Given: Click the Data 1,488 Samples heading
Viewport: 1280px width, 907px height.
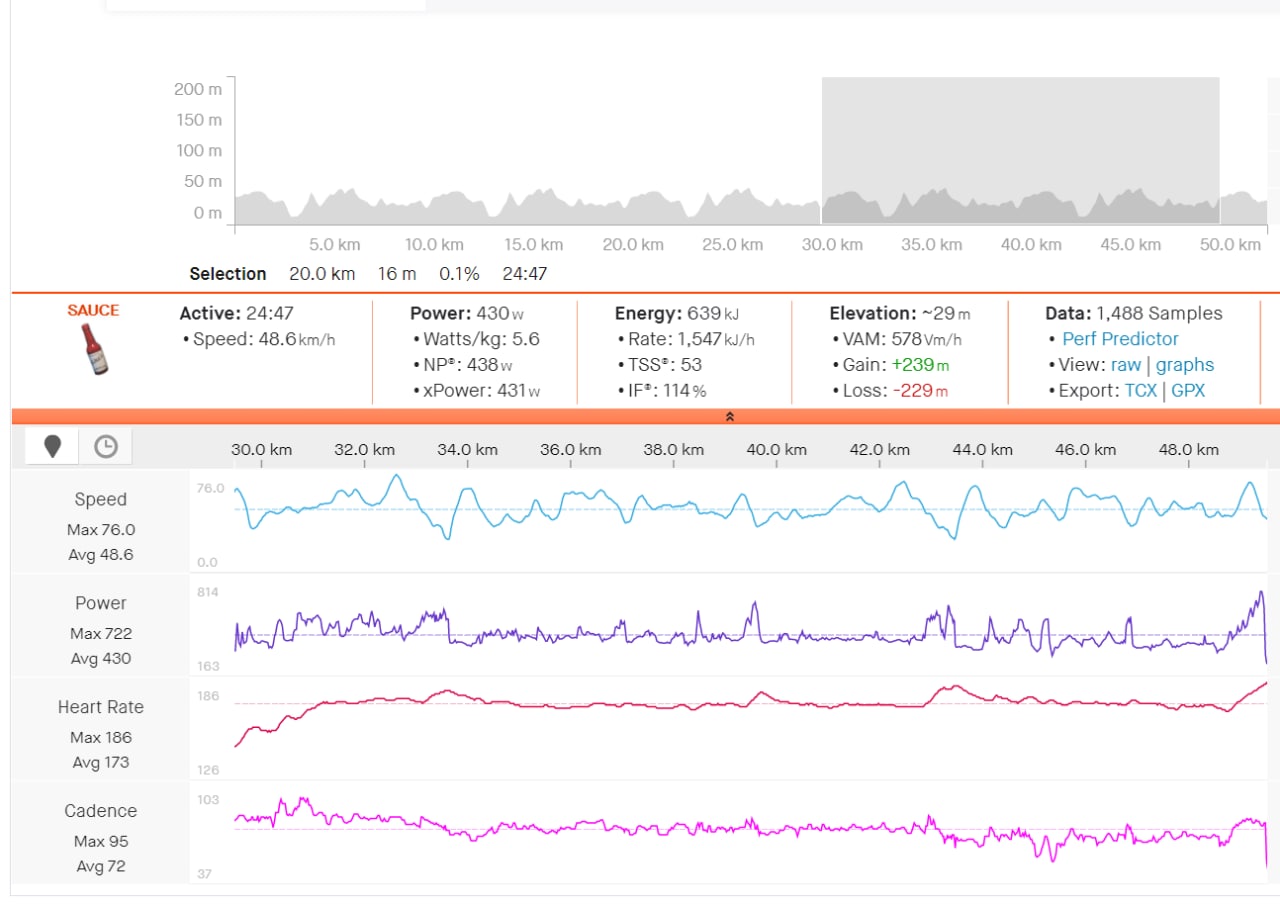Looking at the screenshot, I should point(1134,313).
